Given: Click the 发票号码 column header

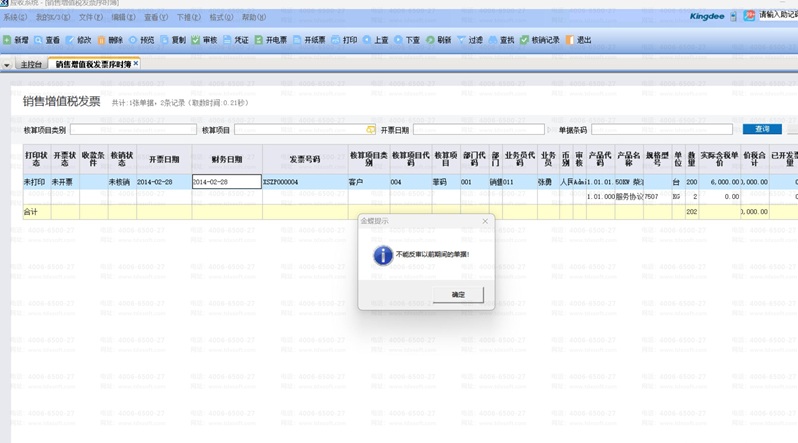Looking at the screenshot, I should 305,159.
